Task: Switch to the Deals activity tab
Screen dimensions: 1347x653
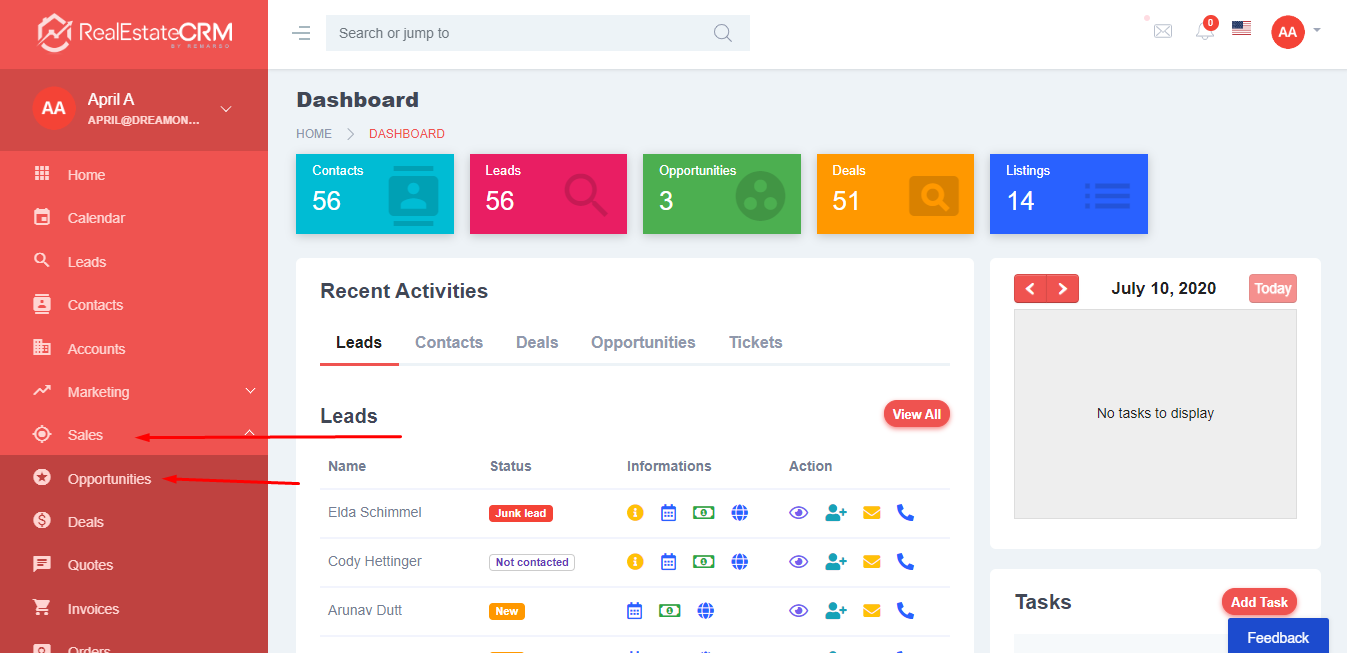Action: 537,342
